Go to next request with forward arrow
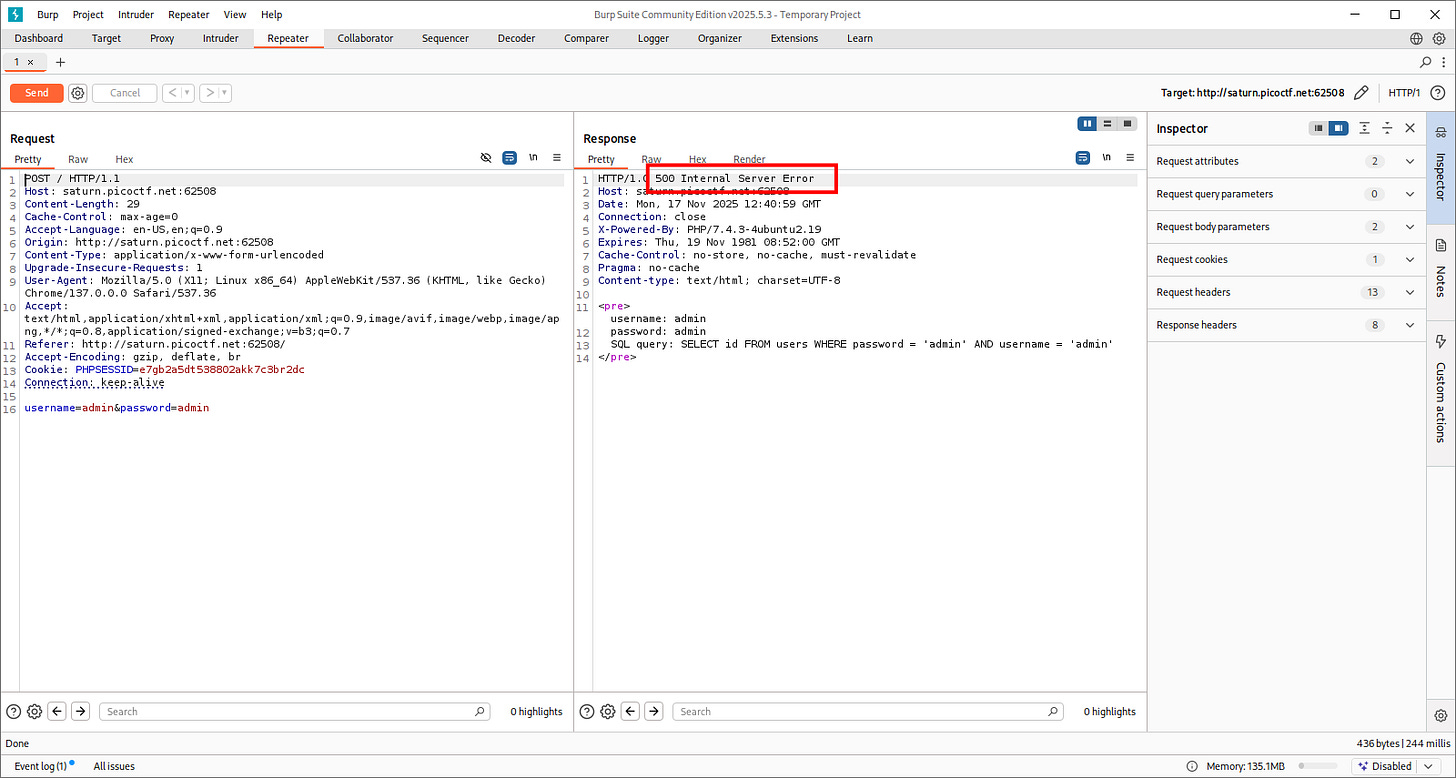Screen dimensions: 1456x778 [210, 93]
